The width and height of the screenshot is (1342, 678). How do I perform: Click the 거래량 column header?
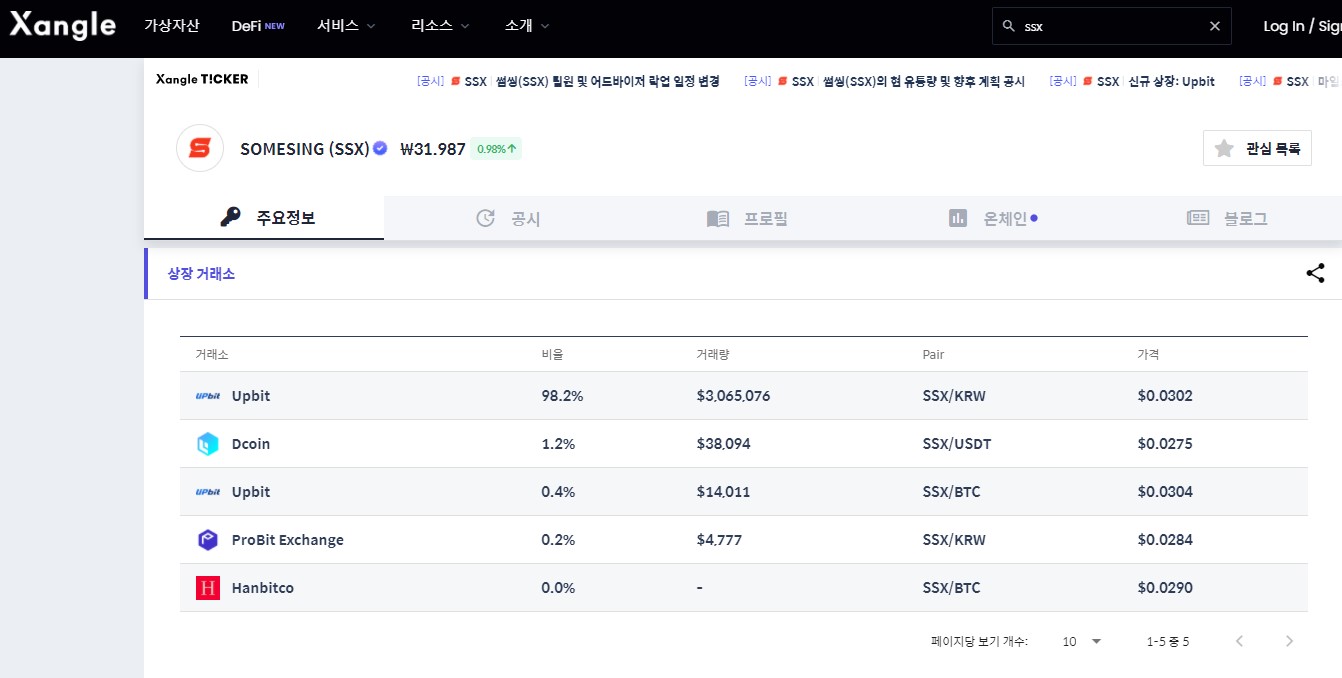[x=713, y=355]
